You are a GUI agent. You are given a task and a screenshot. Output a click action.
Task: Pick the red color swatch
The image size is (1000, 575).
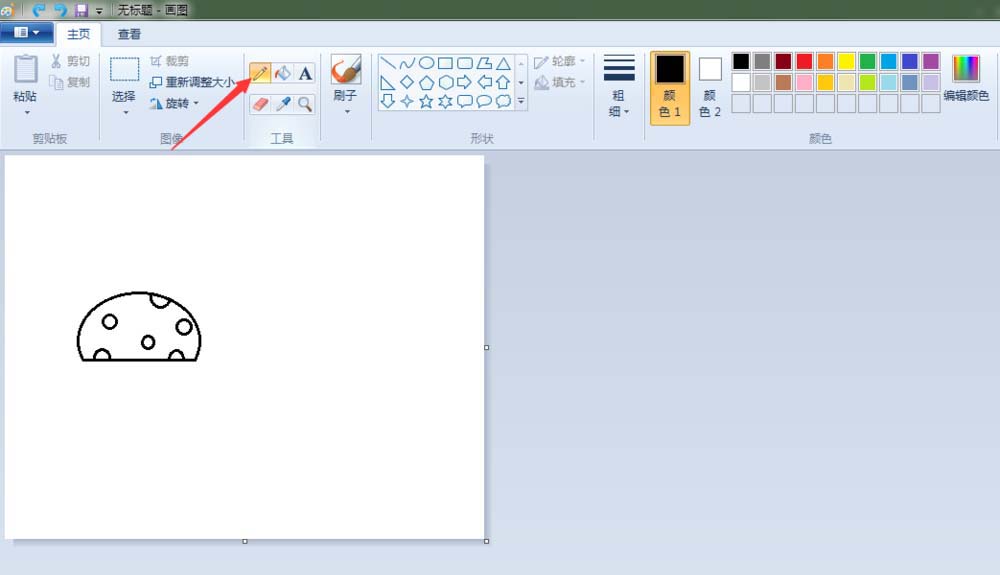point(804,61)
